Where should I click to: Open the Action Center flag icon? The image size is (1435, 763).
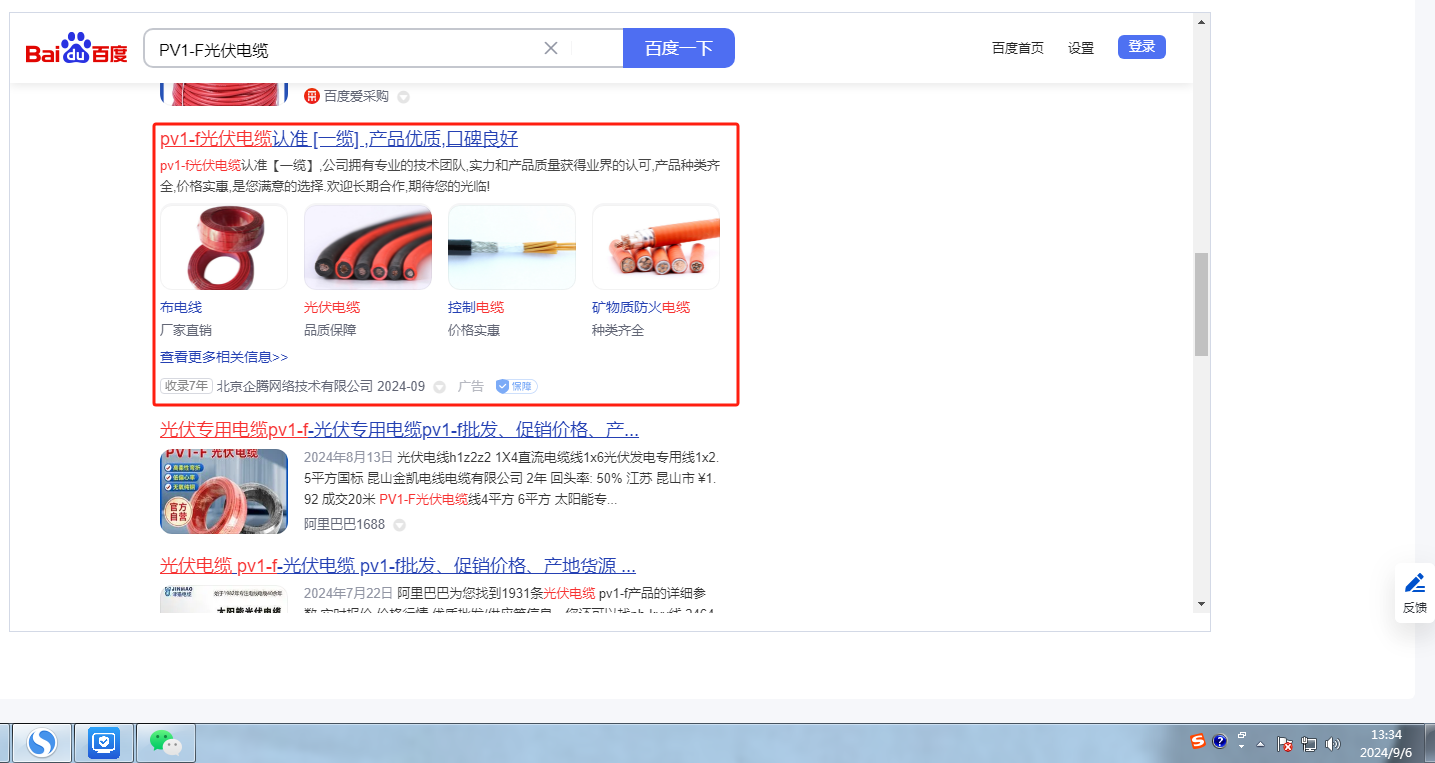1286,744
